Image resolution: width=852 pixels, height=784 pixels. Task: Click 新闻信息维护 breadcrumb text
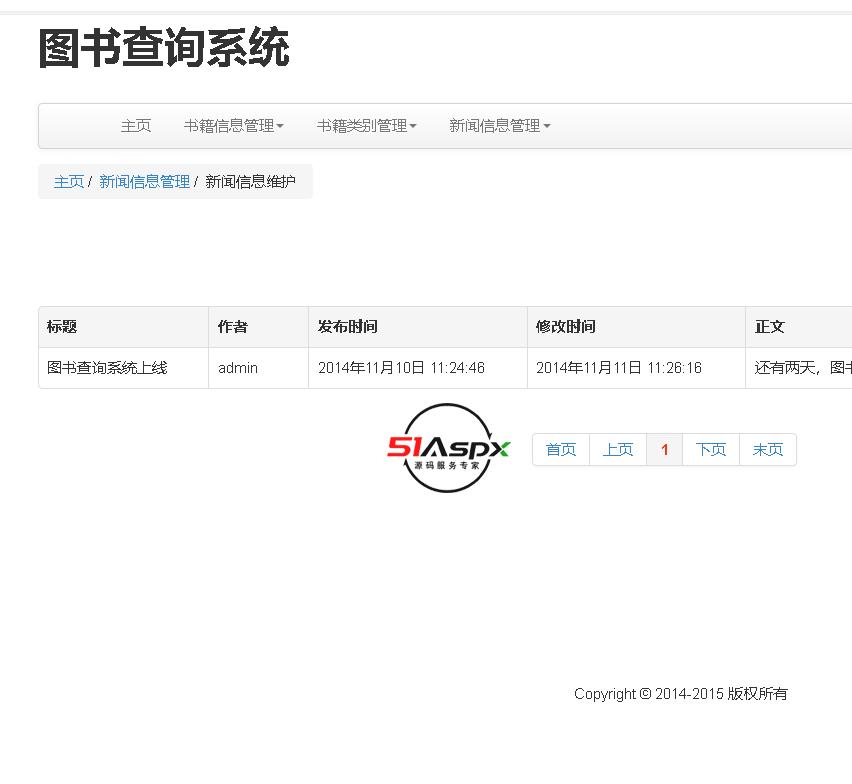(250, 181)
